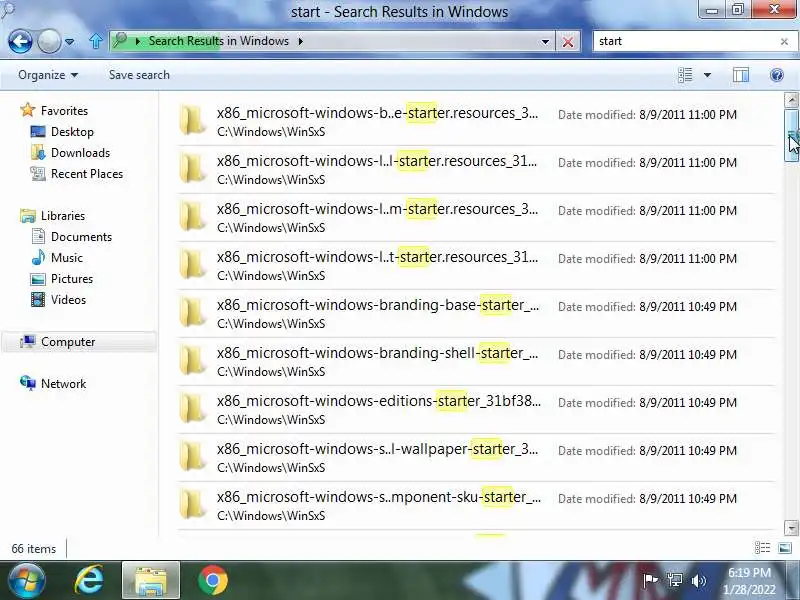Open Action Center flag icon in tray
800x600 pixels.
pyautogui.click(x=650, y=580)
